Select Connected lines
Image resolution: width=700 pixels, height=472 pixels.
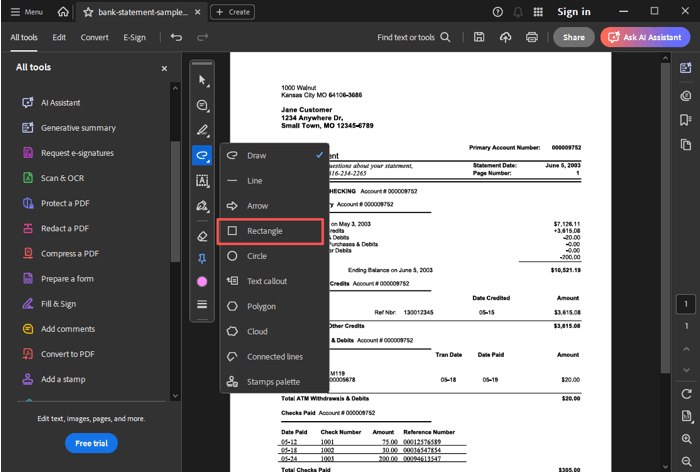coord(274,356)
